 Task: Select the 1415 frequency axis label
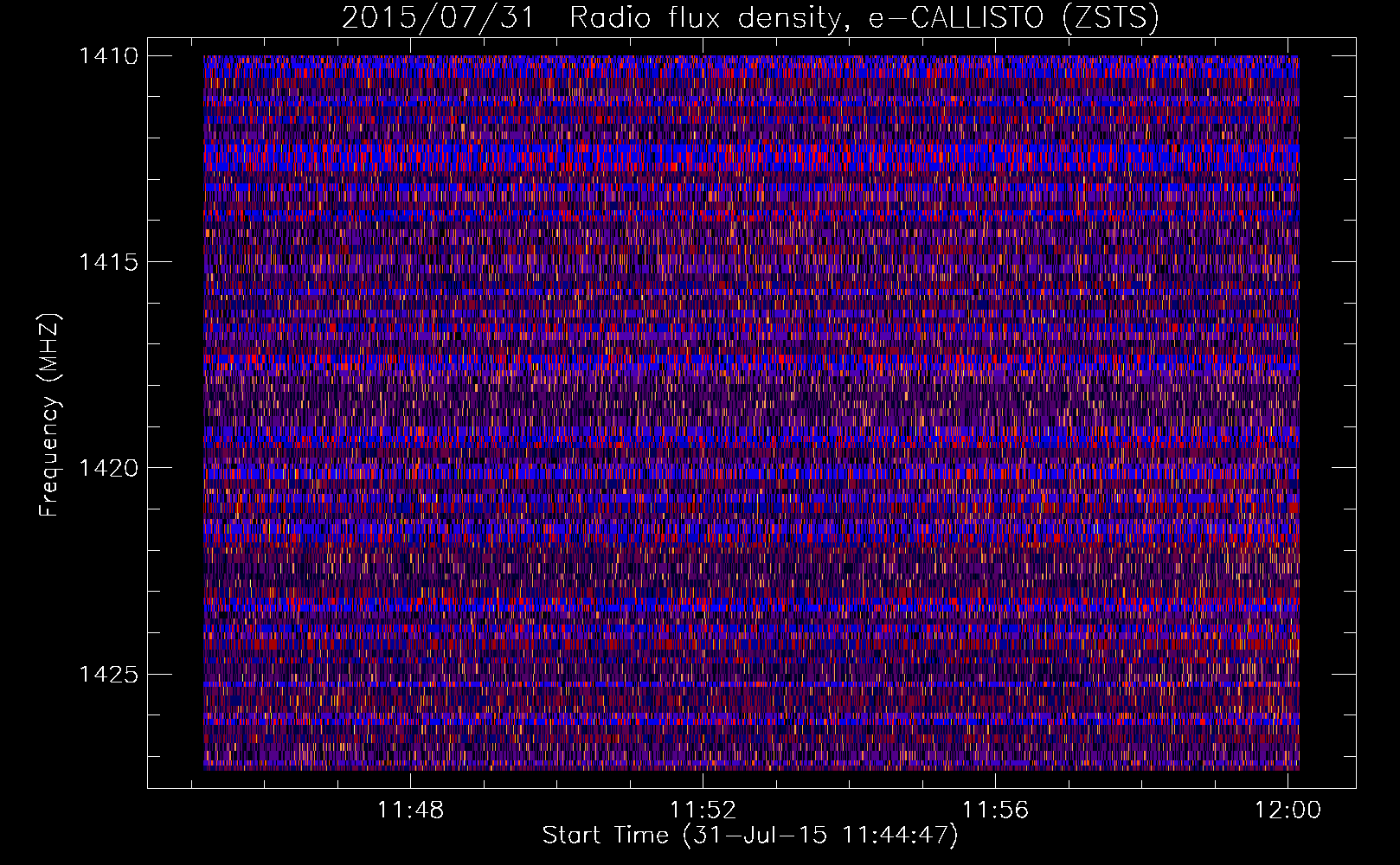(108, 261)
